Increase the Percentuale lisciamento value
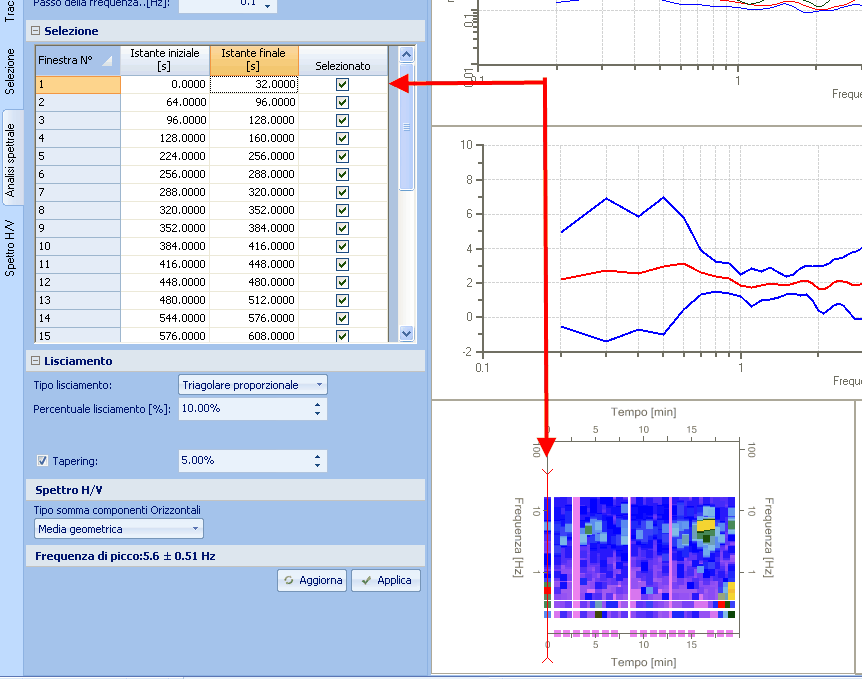Image resolution: width=862 pixels, height=679 pixels. [317, 405]
